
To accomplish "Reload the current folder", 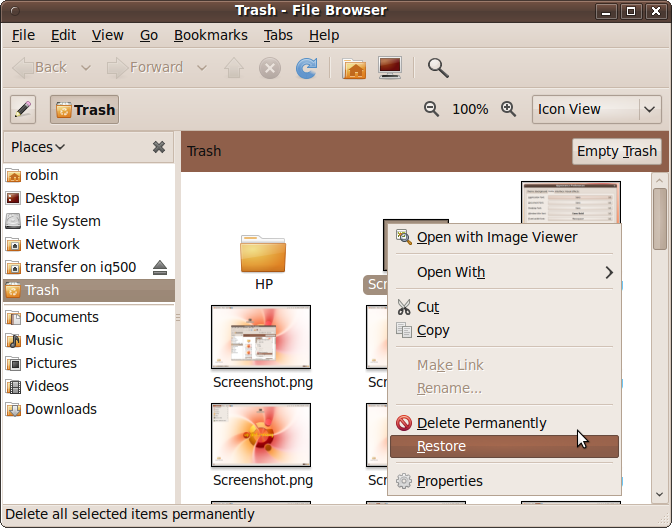I will click(306, 68).
